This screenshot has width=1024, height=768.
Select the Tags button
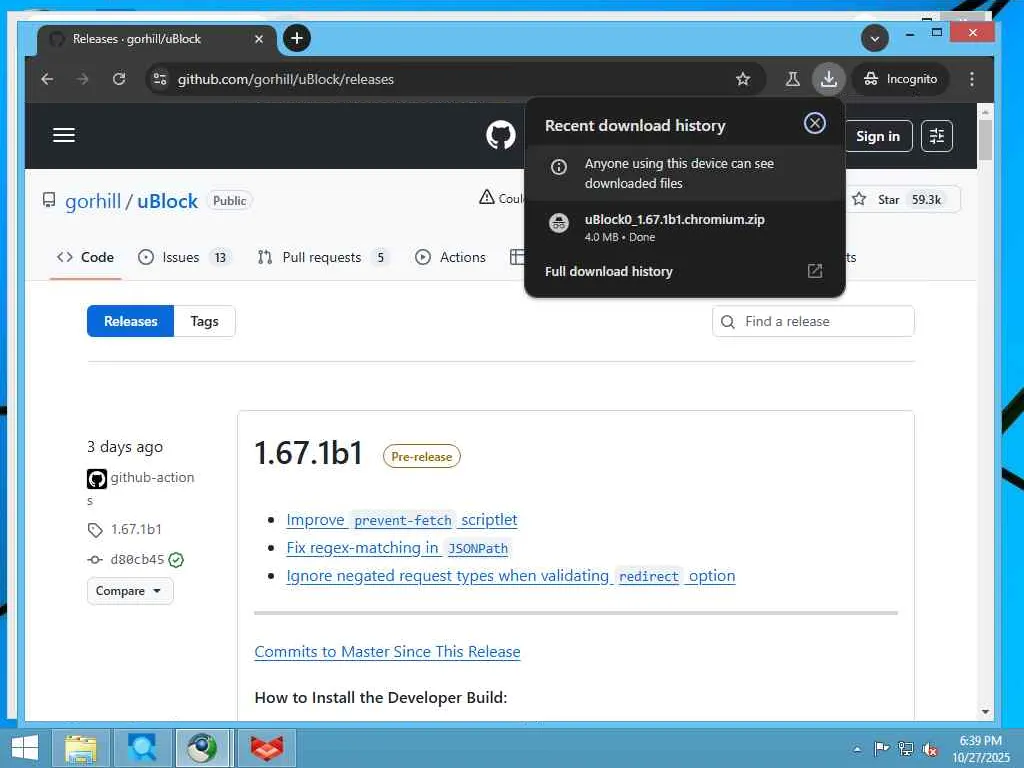(204, 321)
